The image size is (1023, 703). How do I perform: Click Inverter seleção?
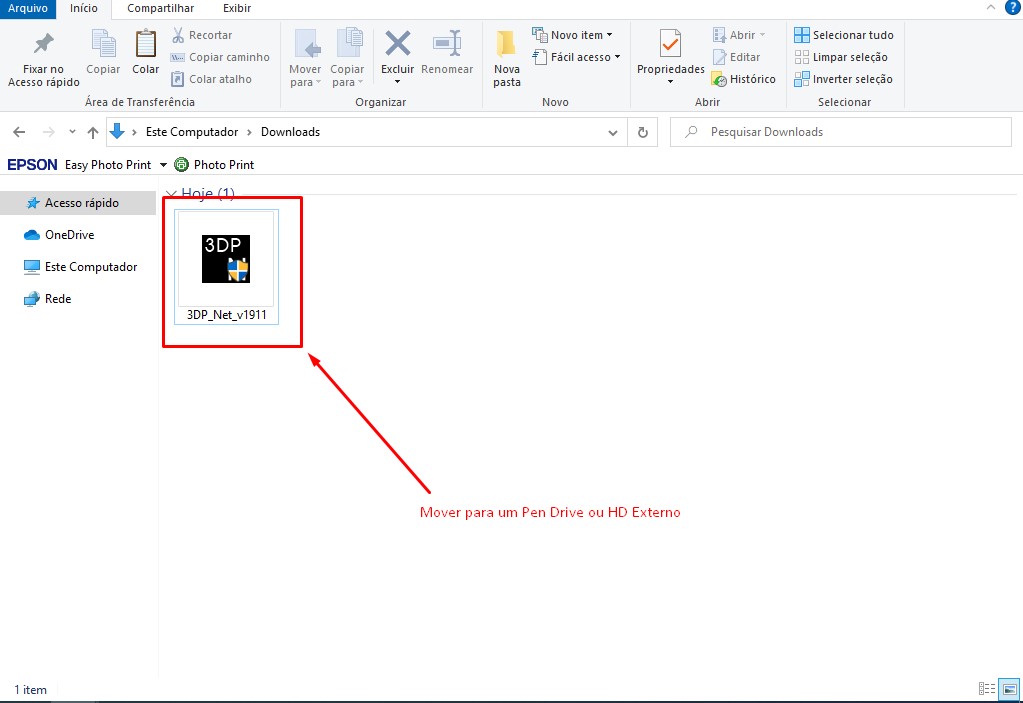(x=843, y=79)
